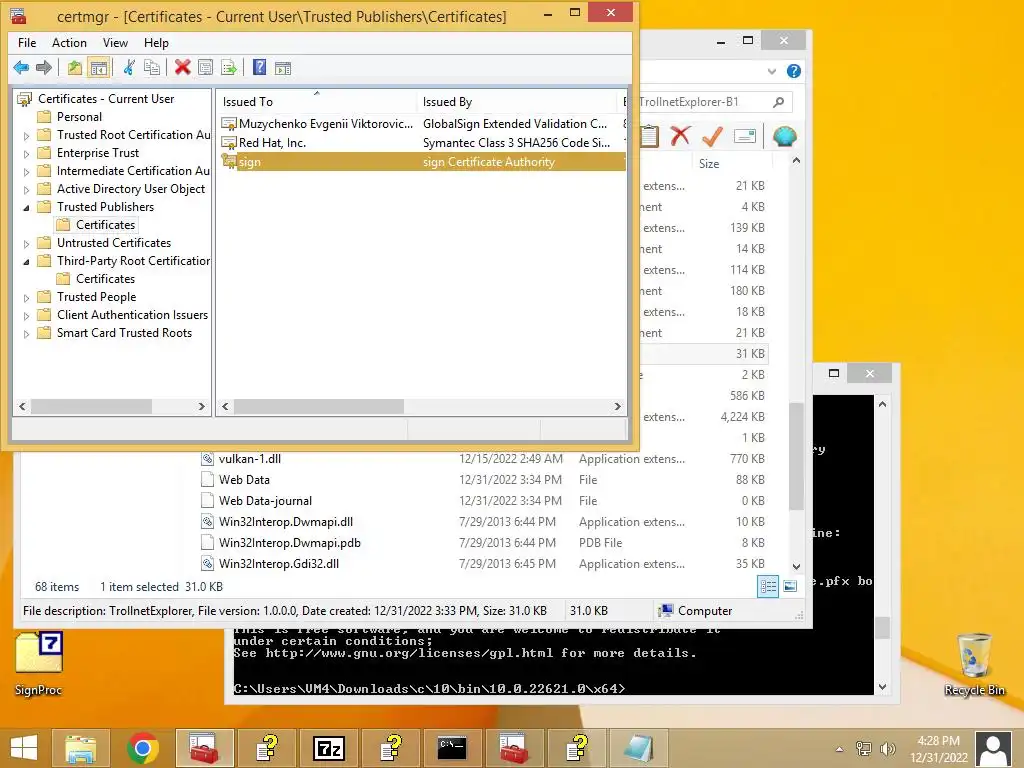Switch to 7-Zip on the taskbar

[328, 748]
